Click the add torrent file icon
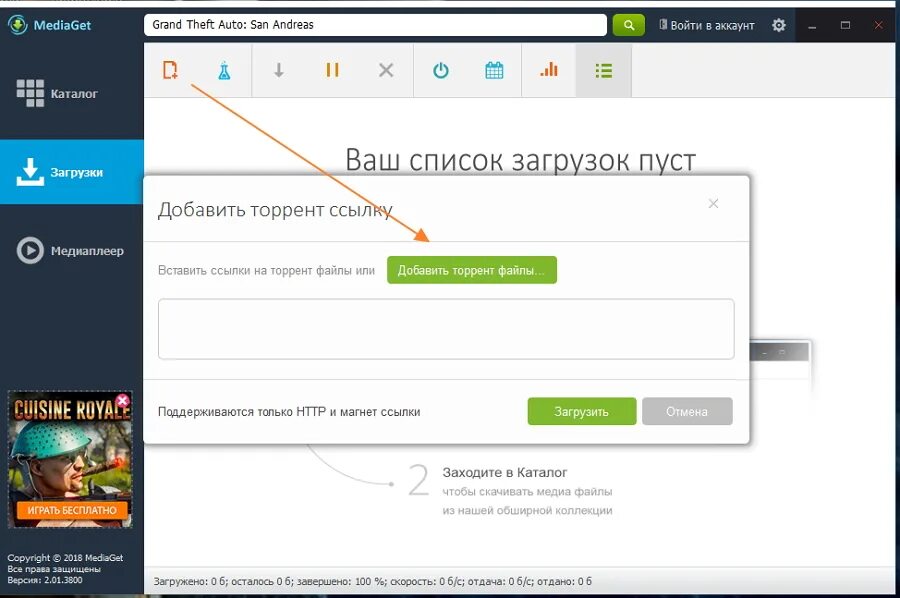Viewport: 900px width, 598px height. coord(170,70)
